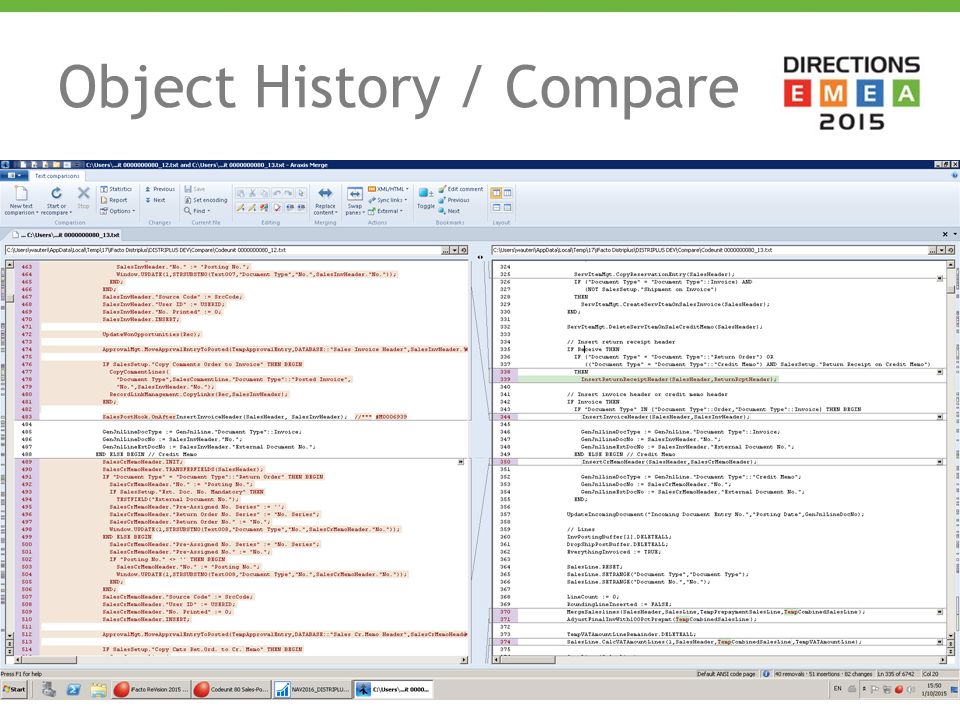This screenshot has width=960, height=720.
Task: Open the application menu button
Action: pyautogui.click(x=15, y=176)
